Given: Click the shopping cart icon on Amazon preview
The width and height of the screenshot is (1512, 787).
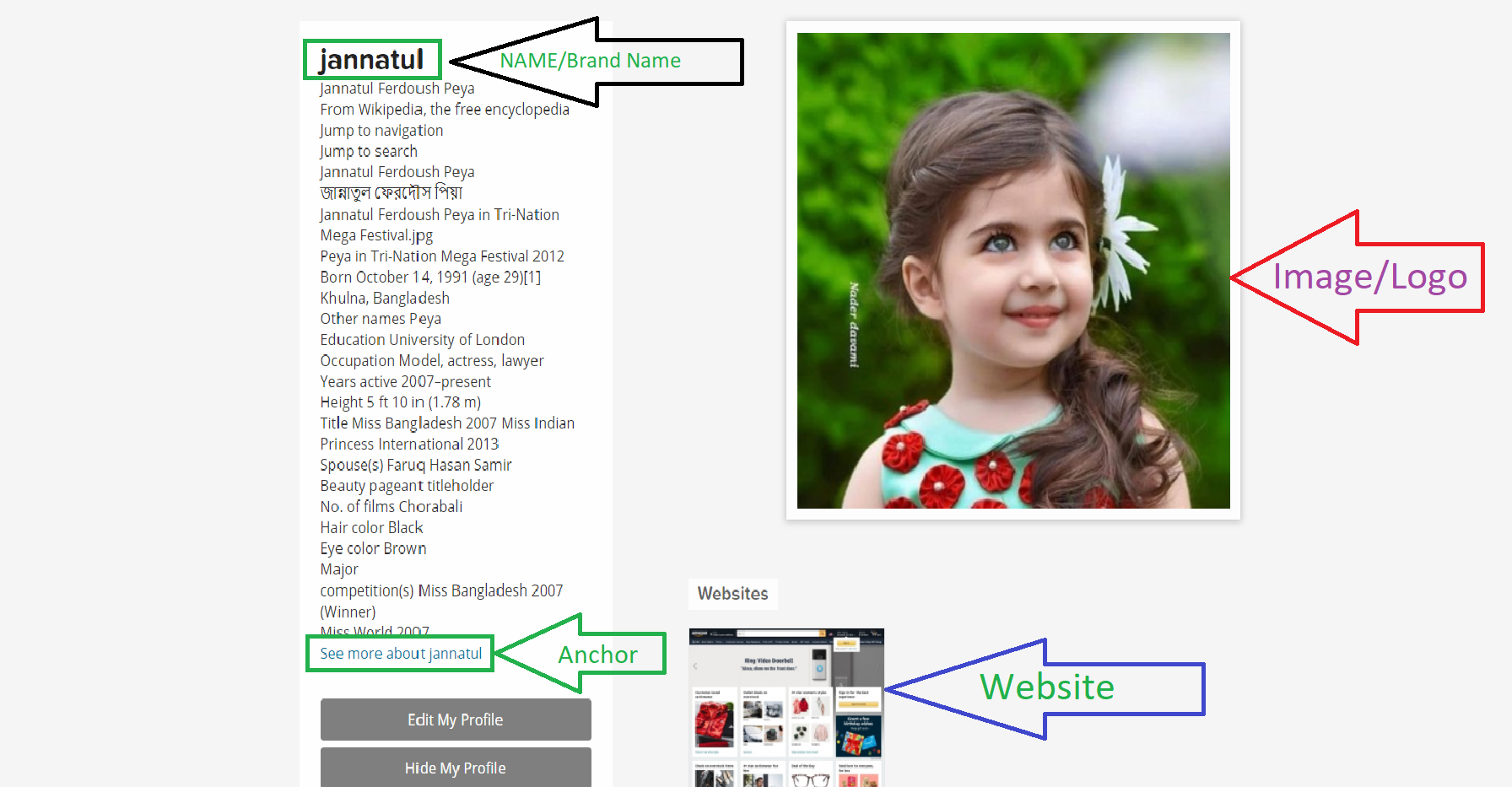Looking at the screenshot, I should pyautogui.click(x=874, y=633).
